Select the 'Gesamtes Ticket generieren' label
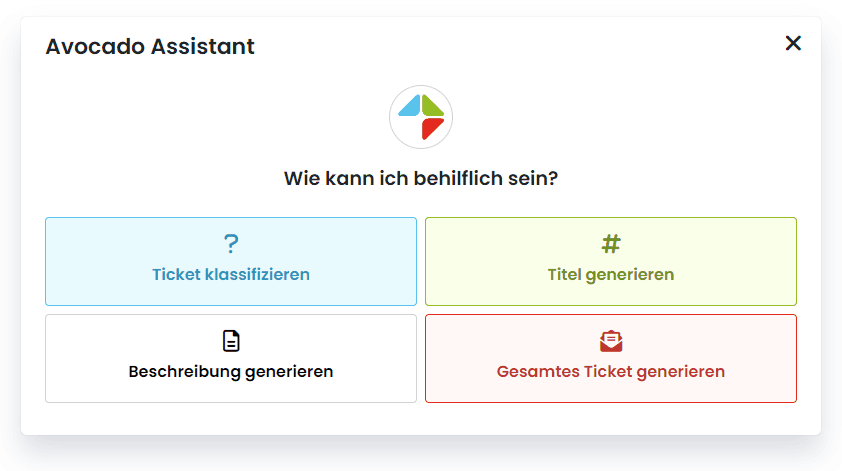 pos(611,371)
